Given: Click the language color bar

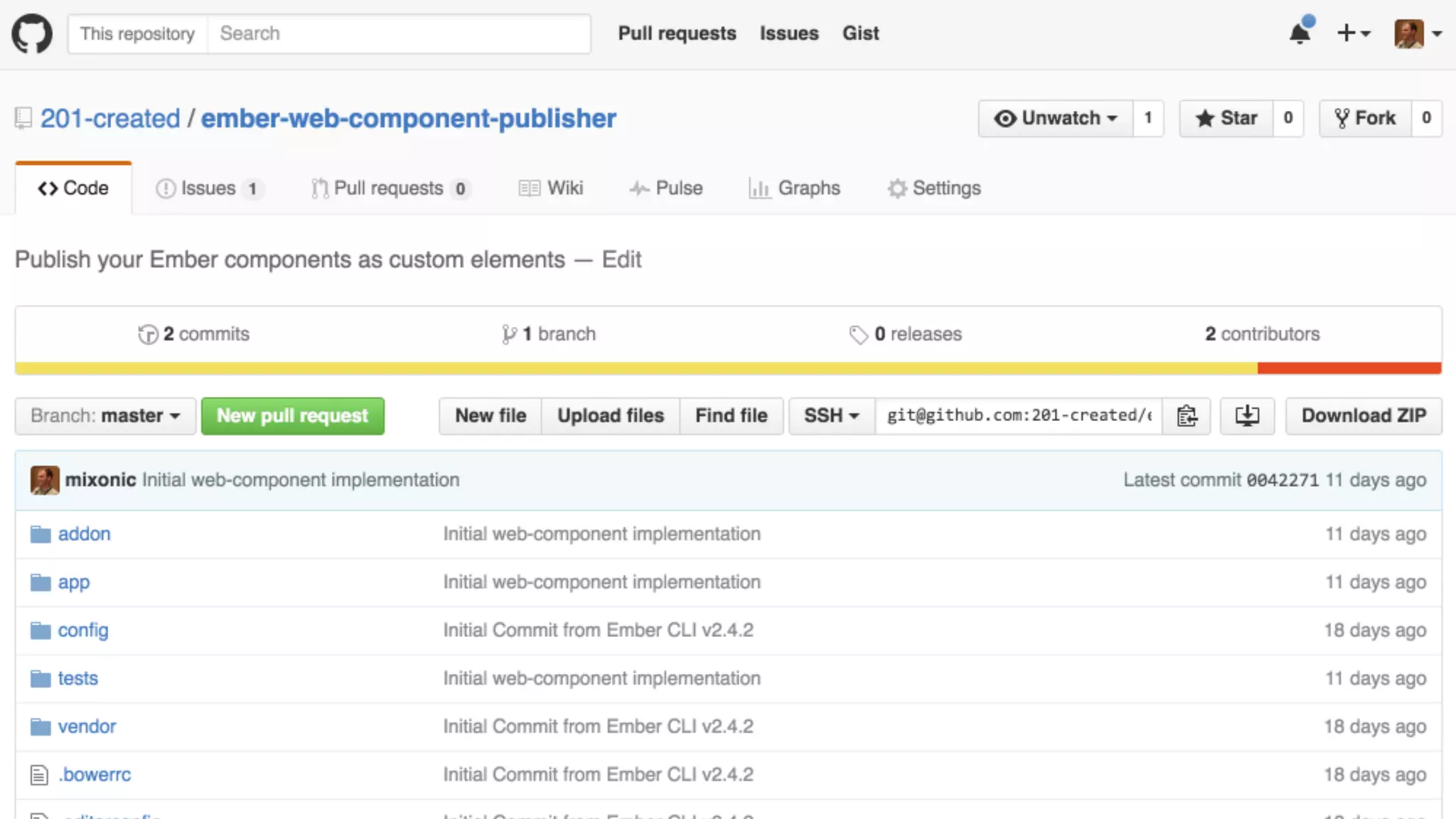Looking at the screenshot, I should tap(728, 368).
